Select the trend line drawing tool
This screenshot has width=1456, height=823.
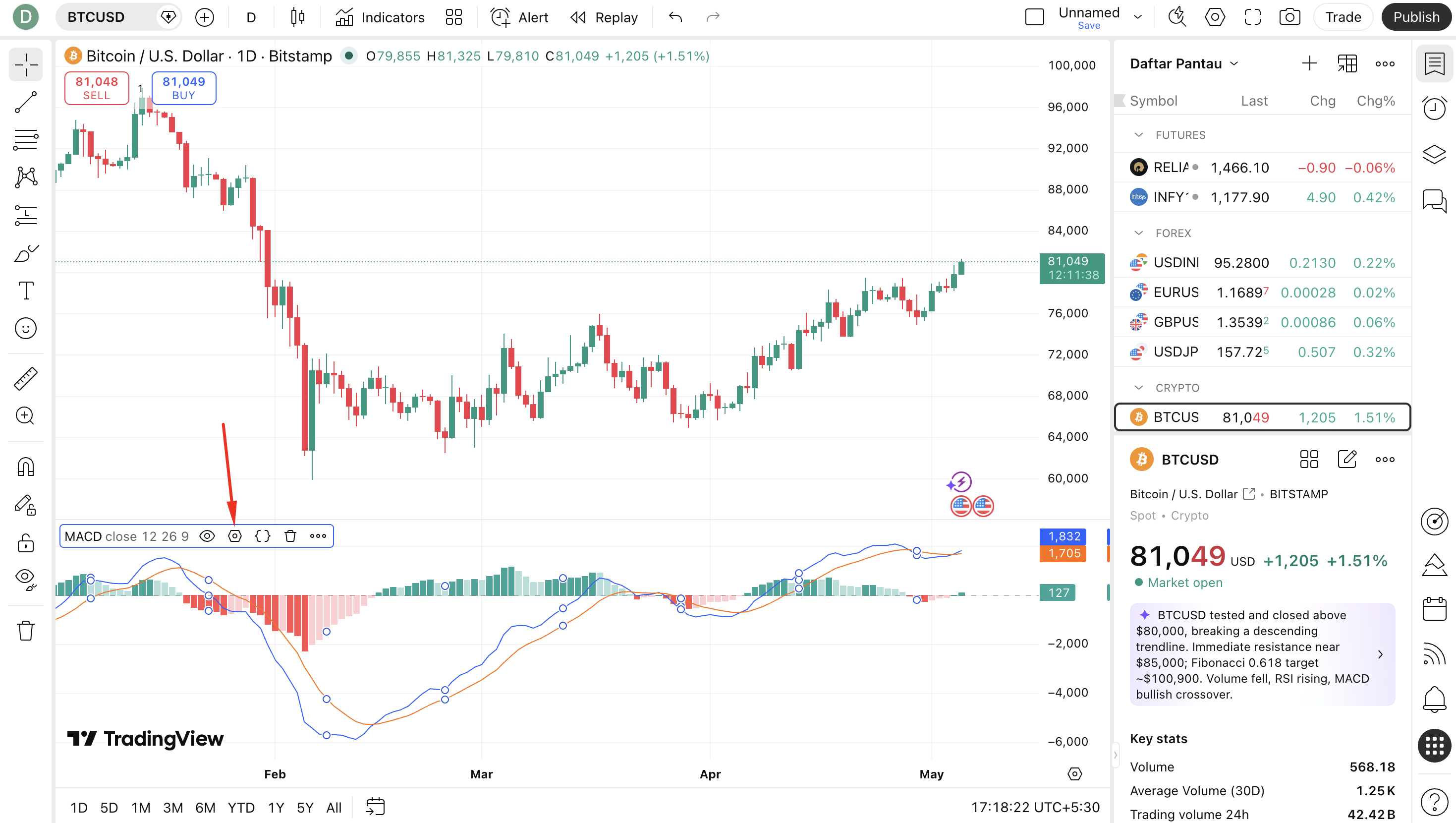coord(25,103)
